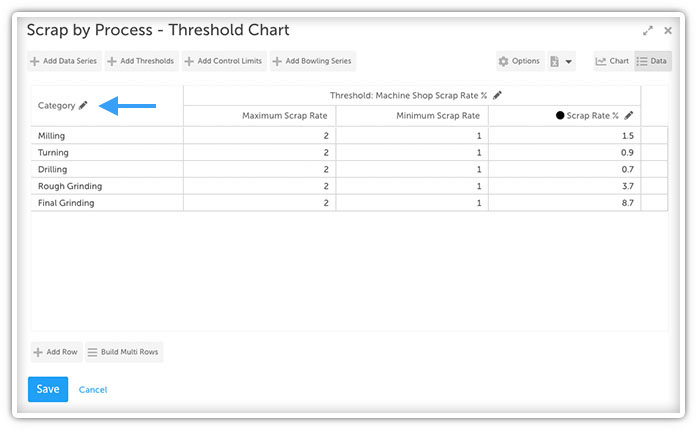Click Add Data Series button
697x430 pixels.
[x=64, y=61]
